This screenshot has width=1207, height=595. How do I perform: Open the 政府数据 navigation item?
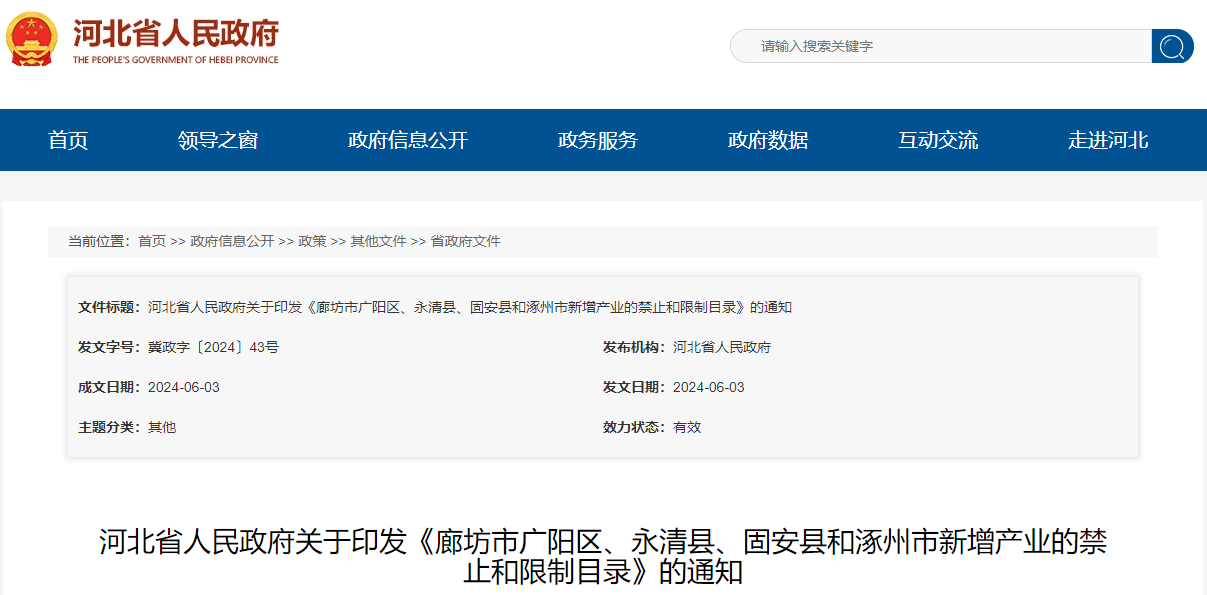coord(768,140)
